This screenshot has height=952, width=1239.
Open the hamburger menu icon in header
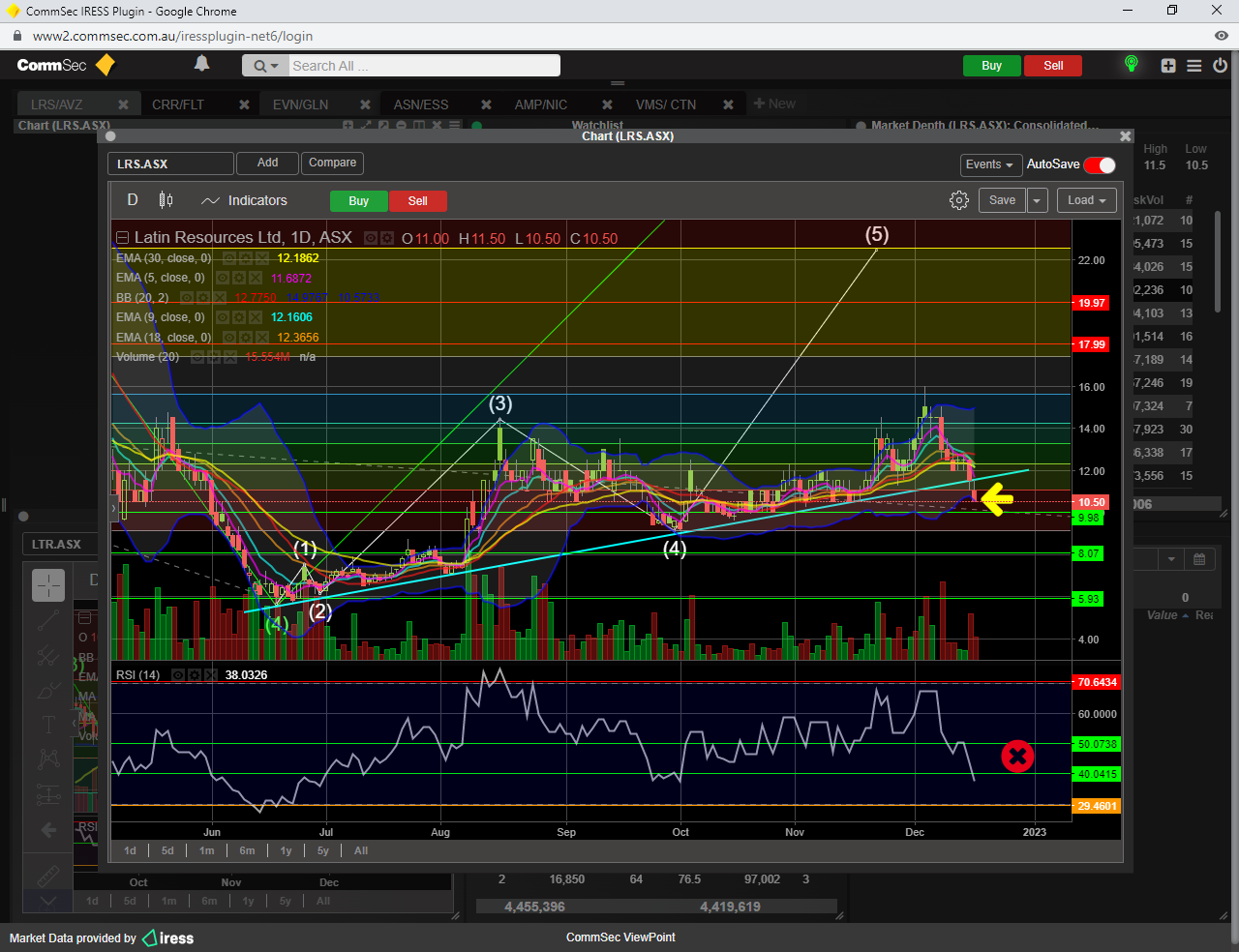(1194, 66)
